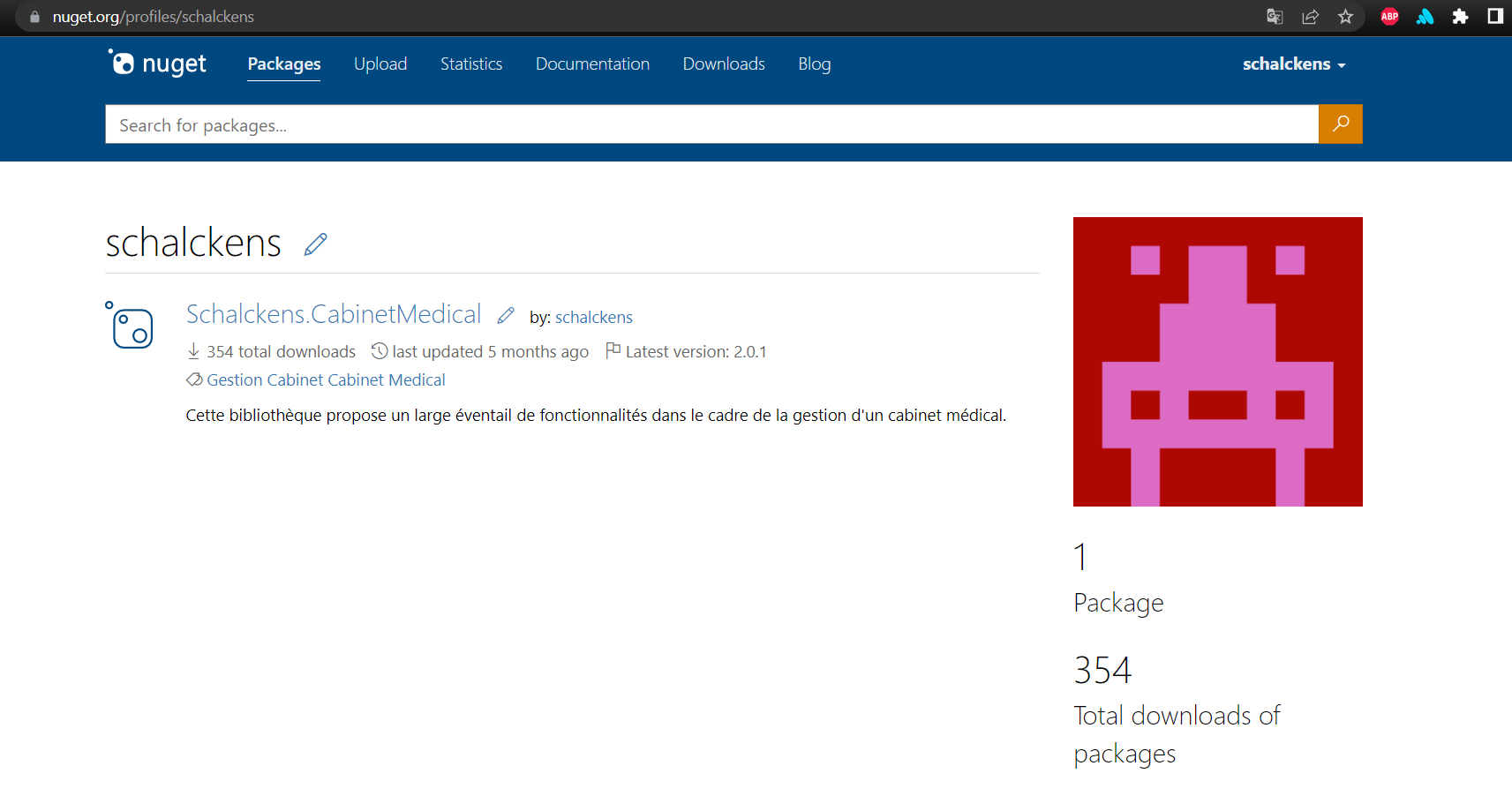Click the NuGet logo in header
The image size is (1512, 811).
tap(157, 64)
